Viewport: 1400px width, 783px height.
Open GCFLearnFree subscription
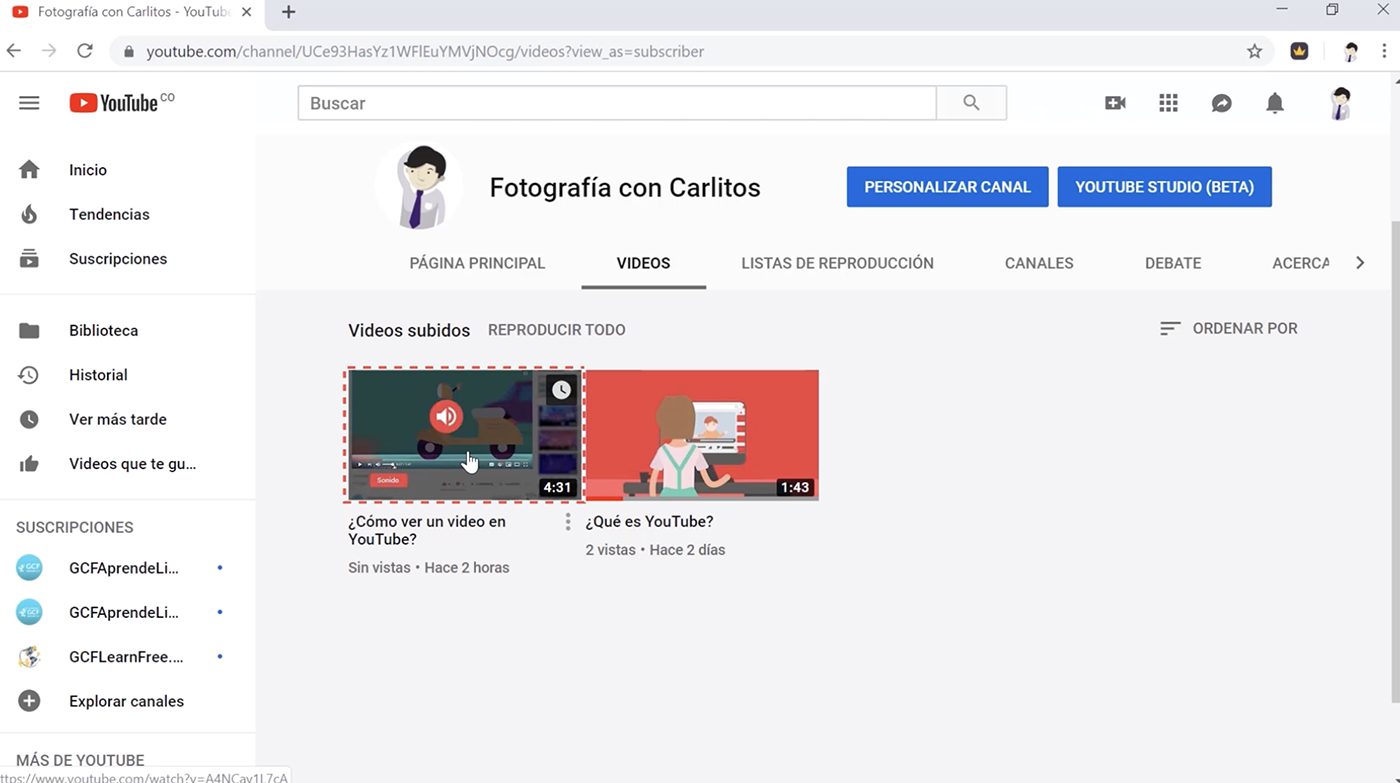click(x=128, y=657)
